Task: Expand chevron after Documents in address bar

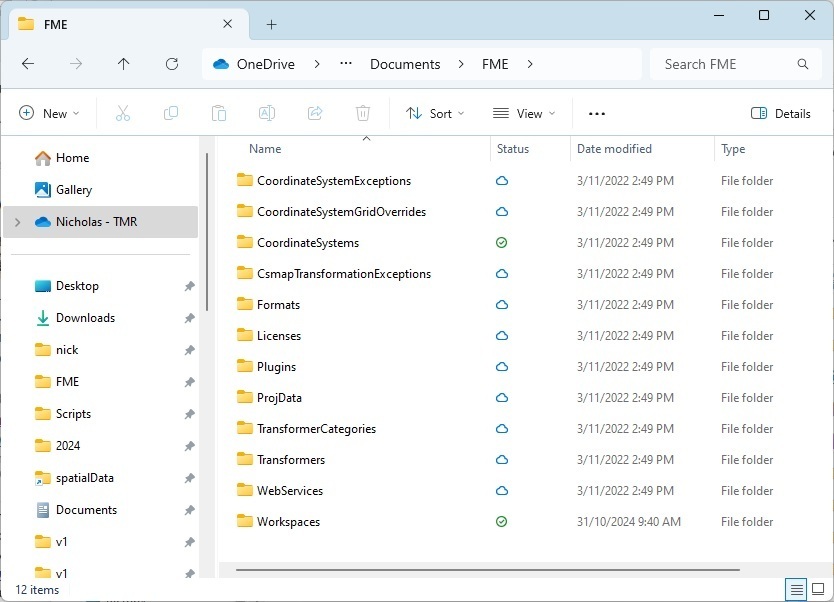Action: (x=461, y=64)
